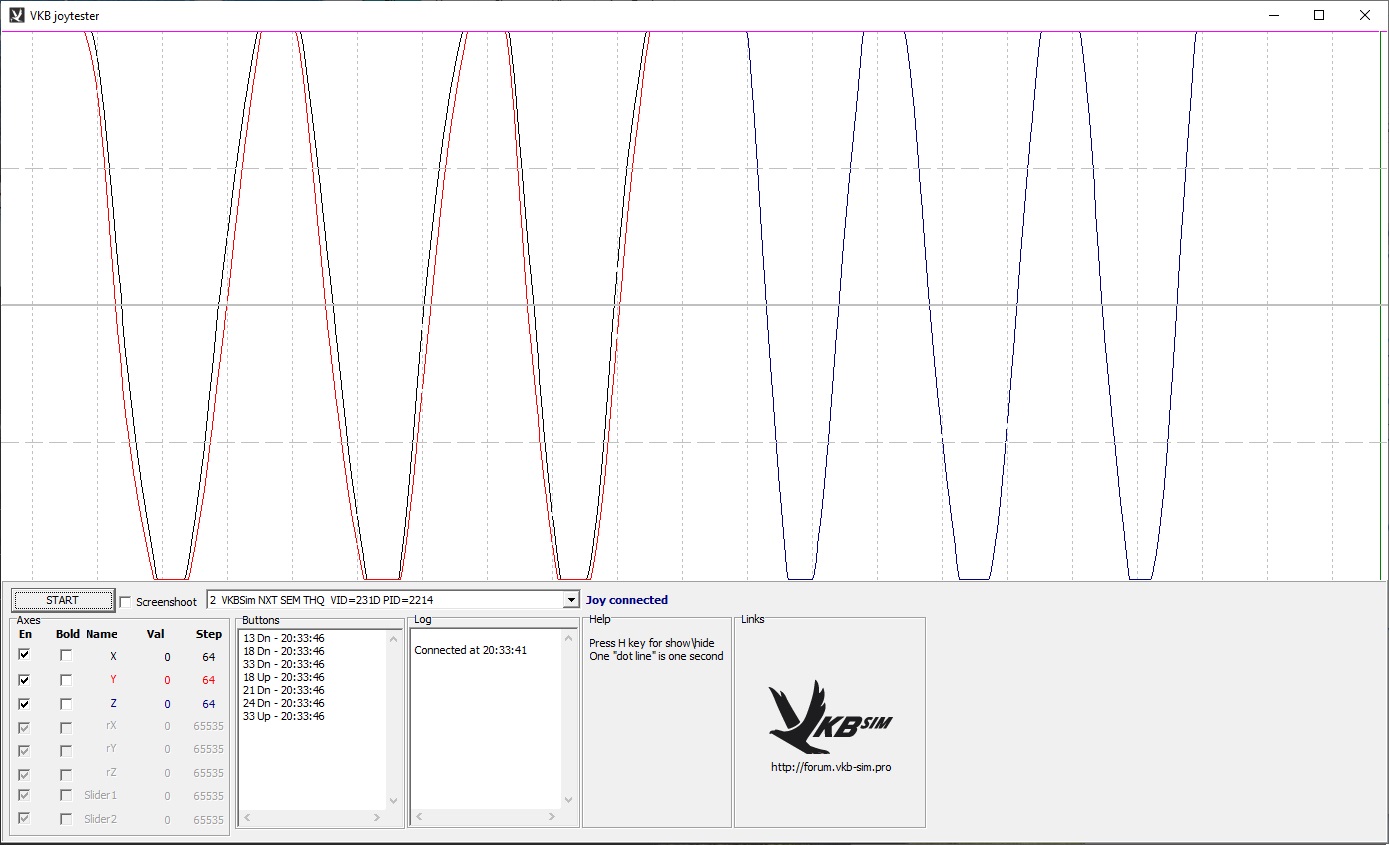Screen dimensions: 1389x845
Task: Visit the forum.vkb-sim.pro link
Action: click(x=831, y=767)
